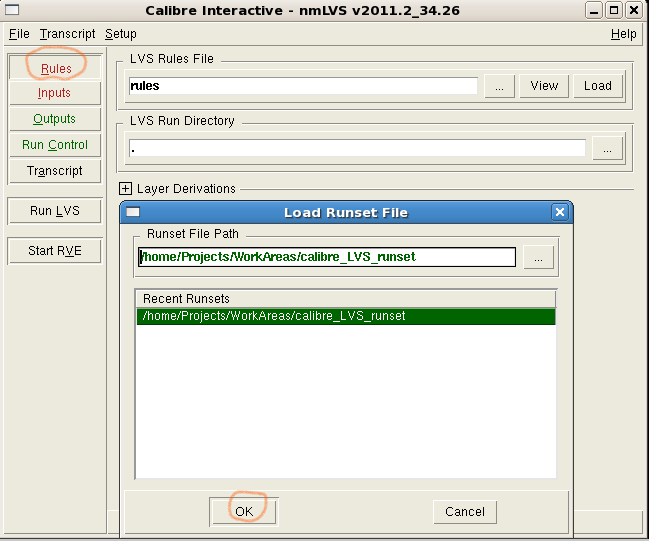This screenshot has width=649, height=541.
Task: Click the Run LVS button
Action: click(55, 211)
